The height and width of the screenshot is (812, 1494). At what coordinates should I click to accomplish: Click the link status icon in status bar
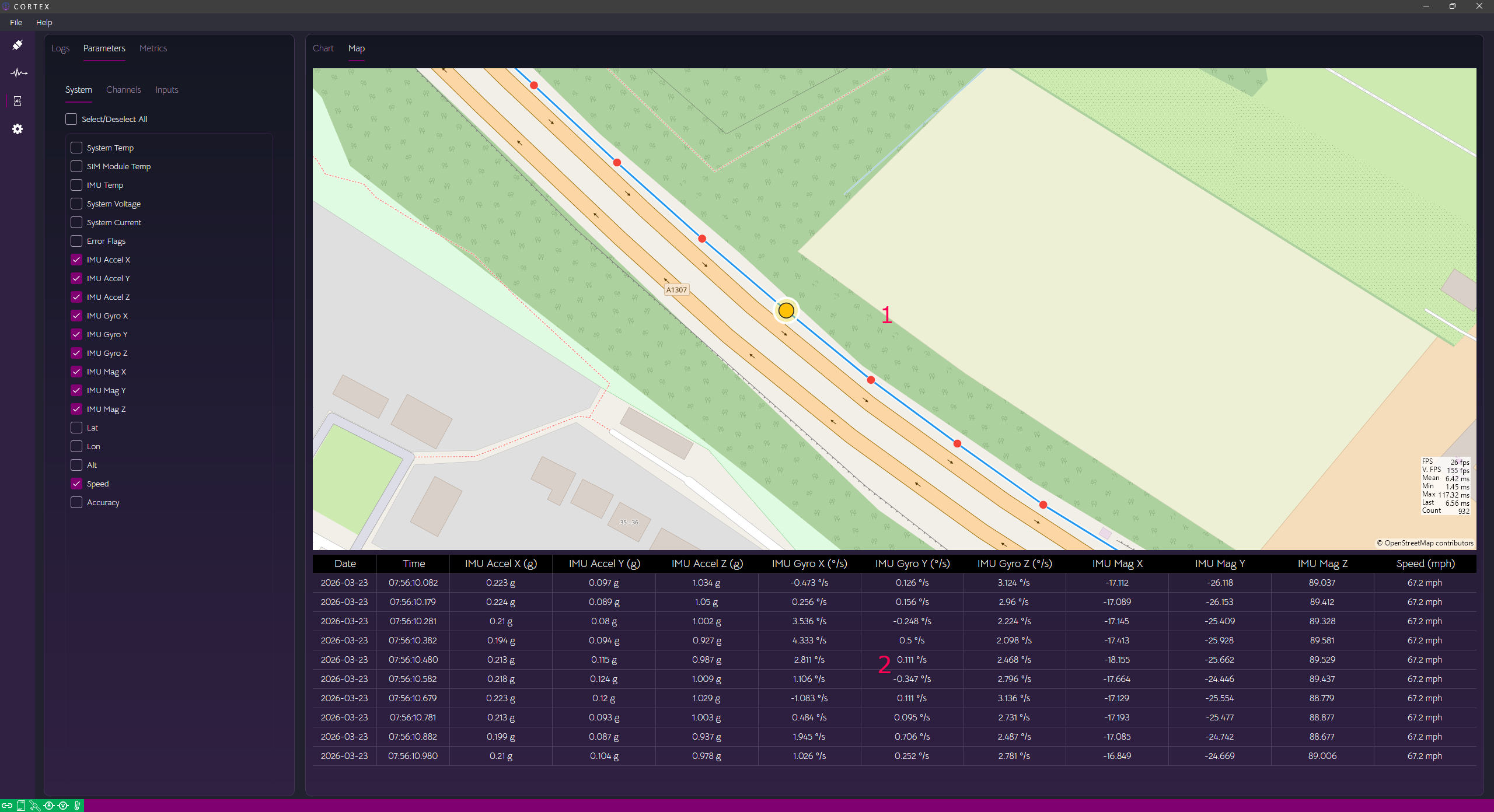(7, 806)
